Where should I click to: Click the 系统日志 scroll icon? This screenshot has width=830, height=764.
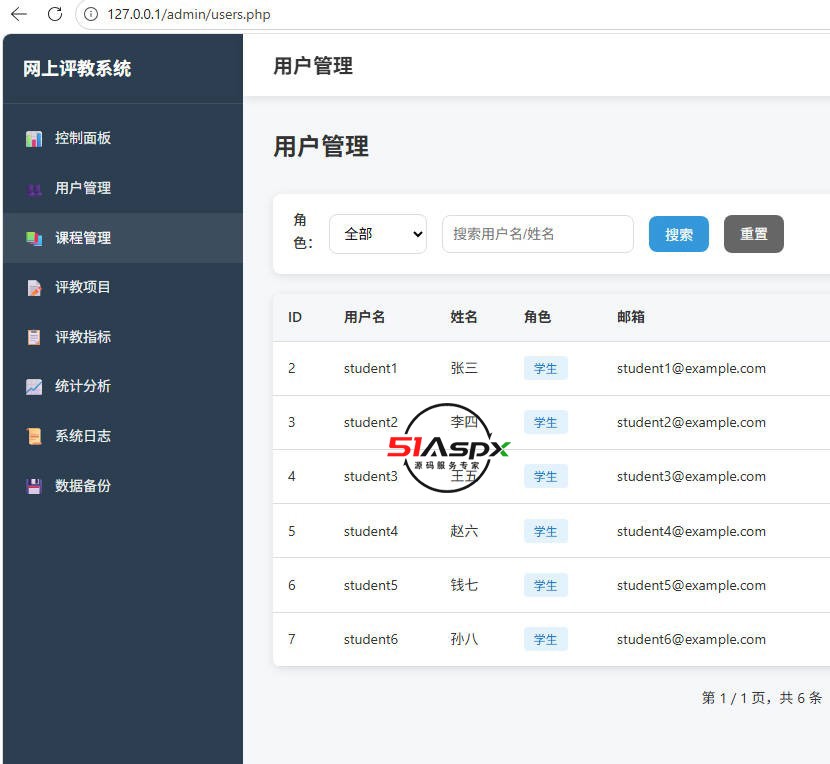pos(34,436)
